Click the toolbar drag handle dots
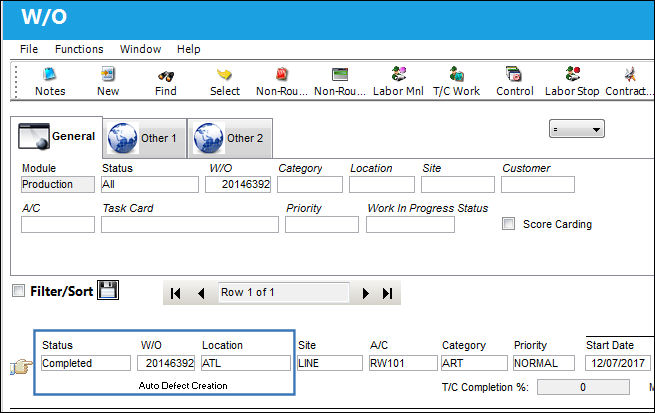The width and height of the screenshot is (655, 413). (x=16, y=82)
